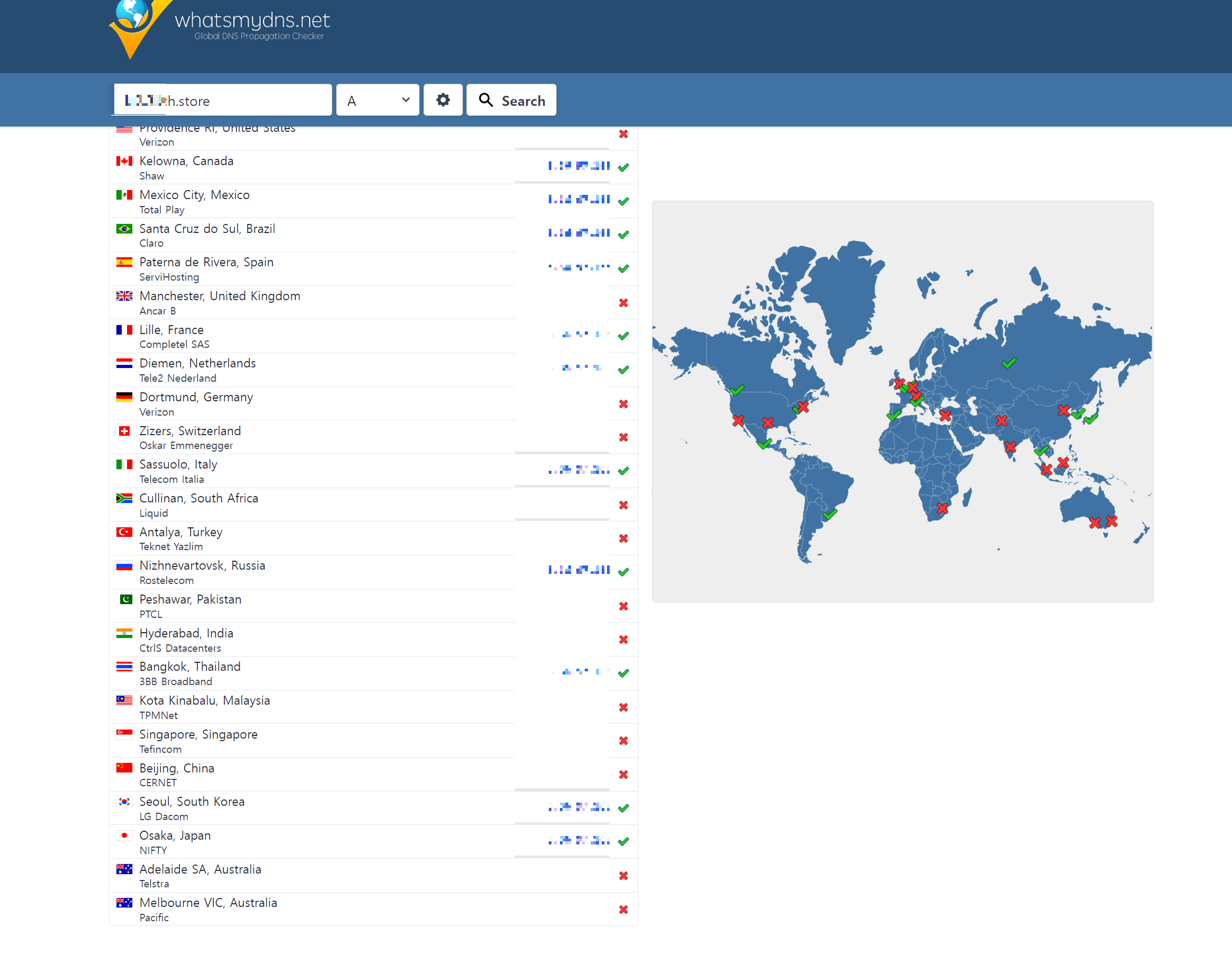Click red X for Manchester, United Kingdom
1232x953 pixels.
coord(623,303)
